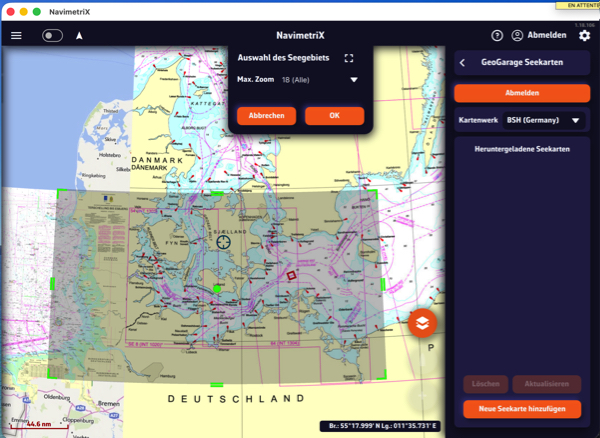The width and height of the screenshot is (600, 438).
Task: Click the Abbrechen button
Action: [266, 116]
